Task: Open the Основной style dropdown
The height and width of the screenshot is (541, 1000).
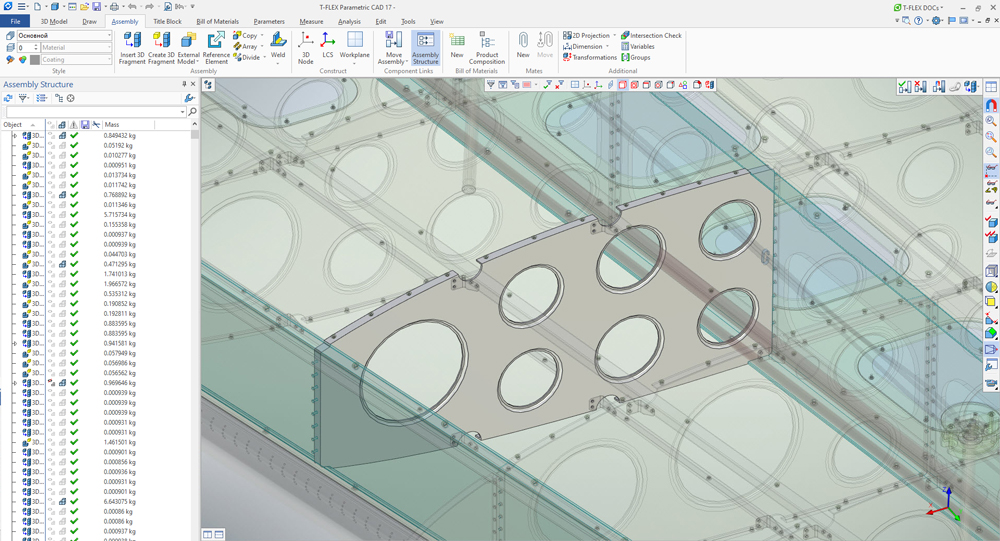Action: pos(109,36)
